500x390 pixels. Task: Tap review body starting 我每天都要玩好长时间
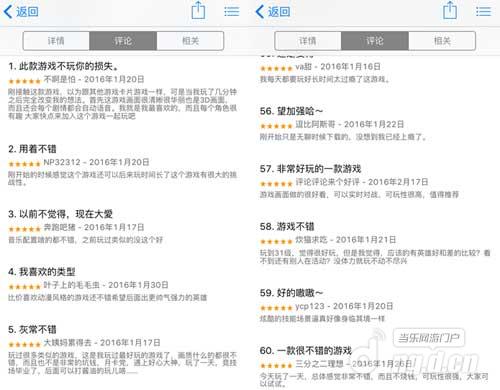(x=325, y=79)
